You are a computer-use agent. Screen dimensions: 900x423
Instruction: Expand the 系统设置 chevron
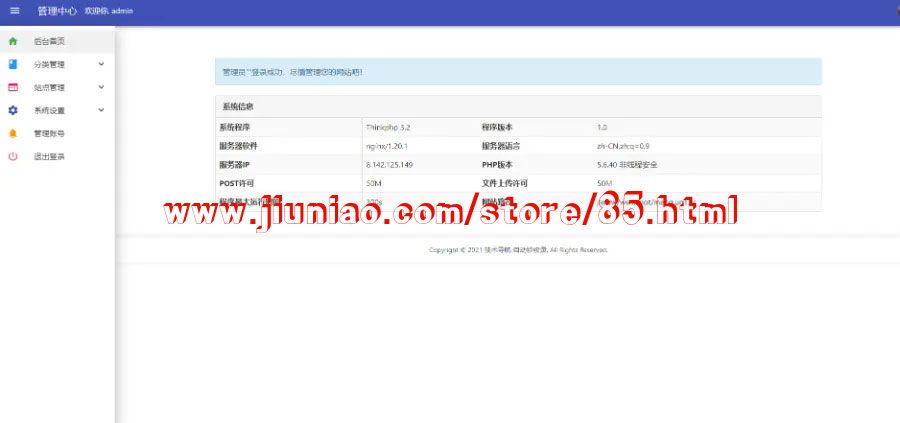tap(101, 110)
